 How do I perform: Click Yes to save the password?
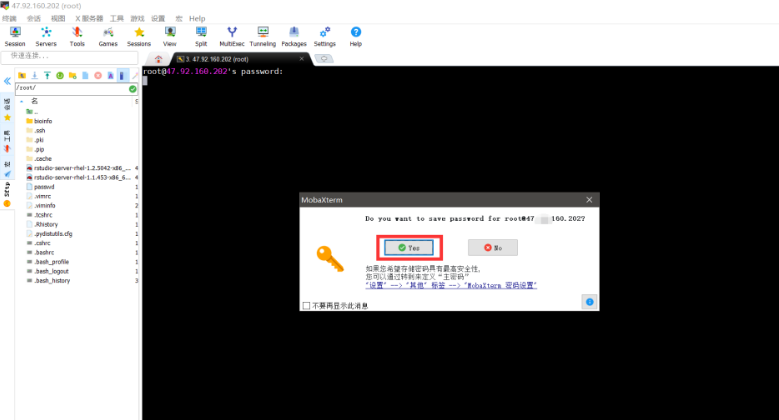pyautogui.click(x=408, y=247)
